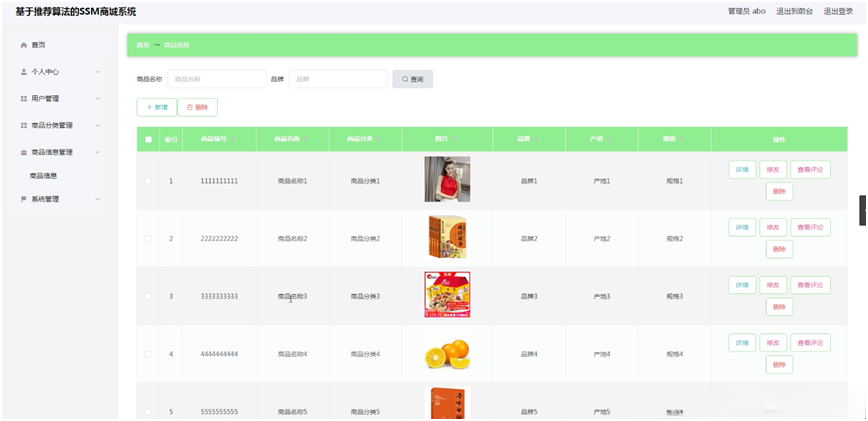Sort by 商品分类 column sort icon
This screenshot has width=868, height=421.
[379, 139]
